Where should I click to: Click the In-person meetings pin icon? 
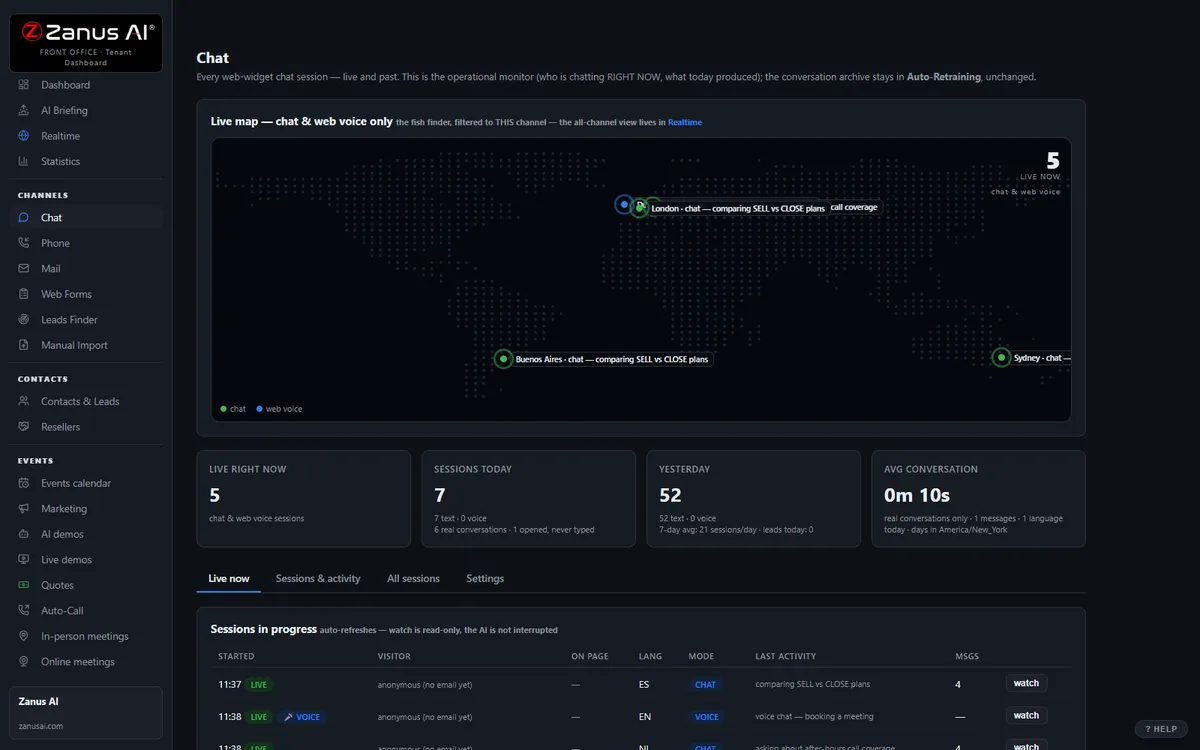coord(24,636)
